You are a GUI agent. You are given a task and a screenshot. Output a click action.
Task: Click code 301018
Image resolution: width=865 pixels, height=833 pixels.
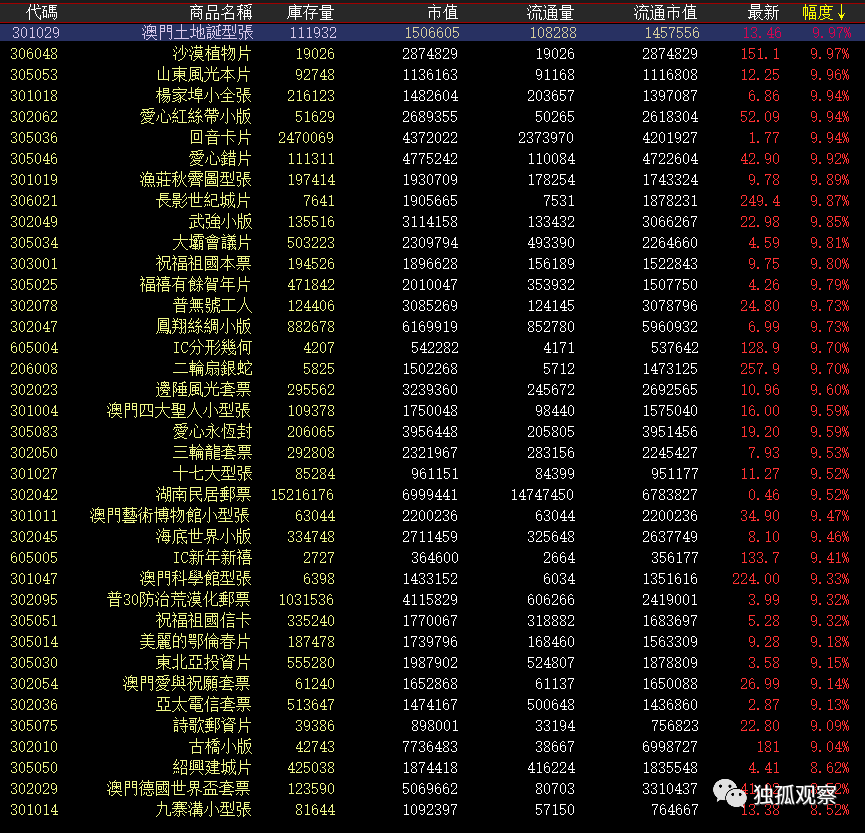(x=34, y=96)
